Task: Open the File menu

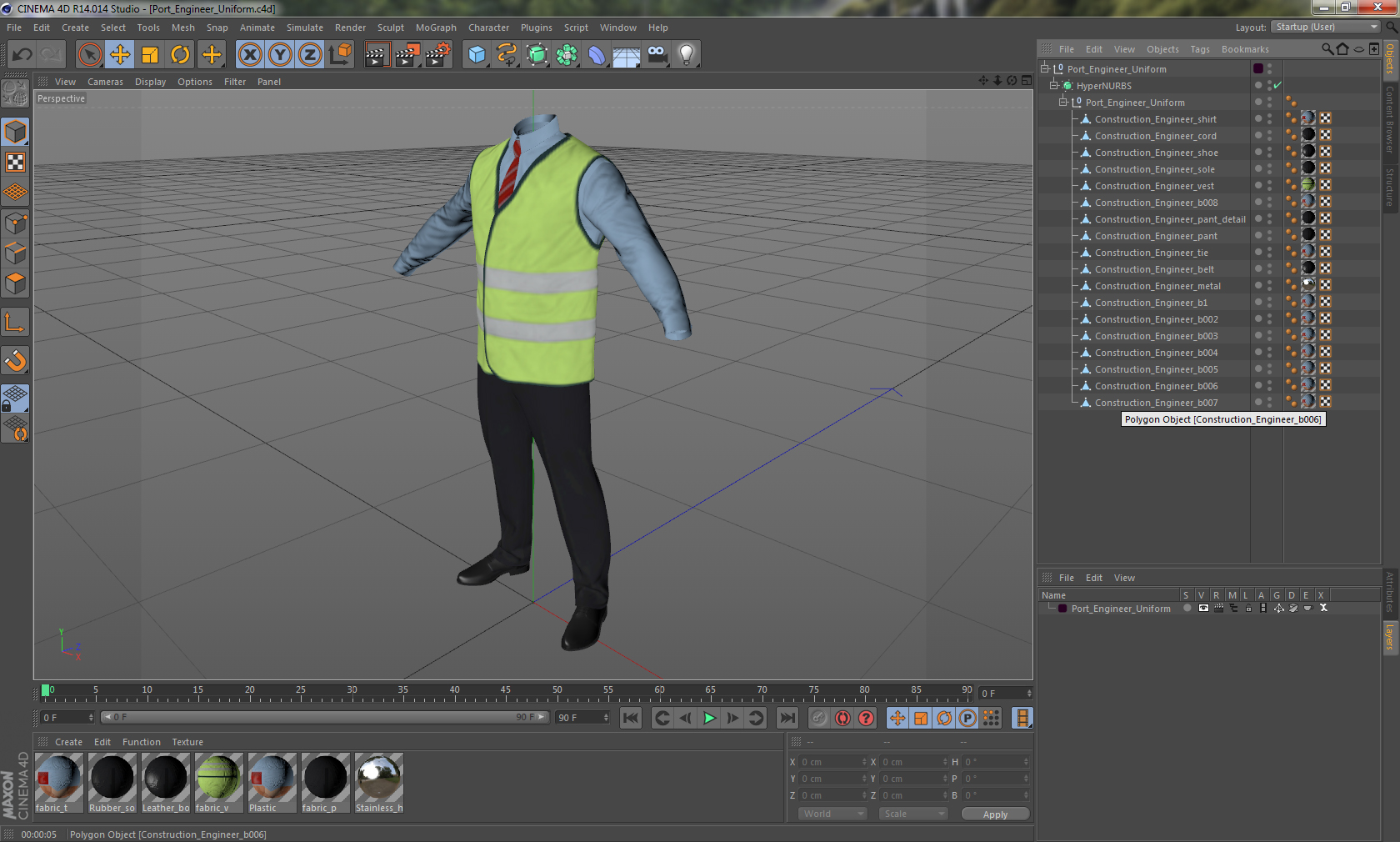Action: [x=14, y=28]
